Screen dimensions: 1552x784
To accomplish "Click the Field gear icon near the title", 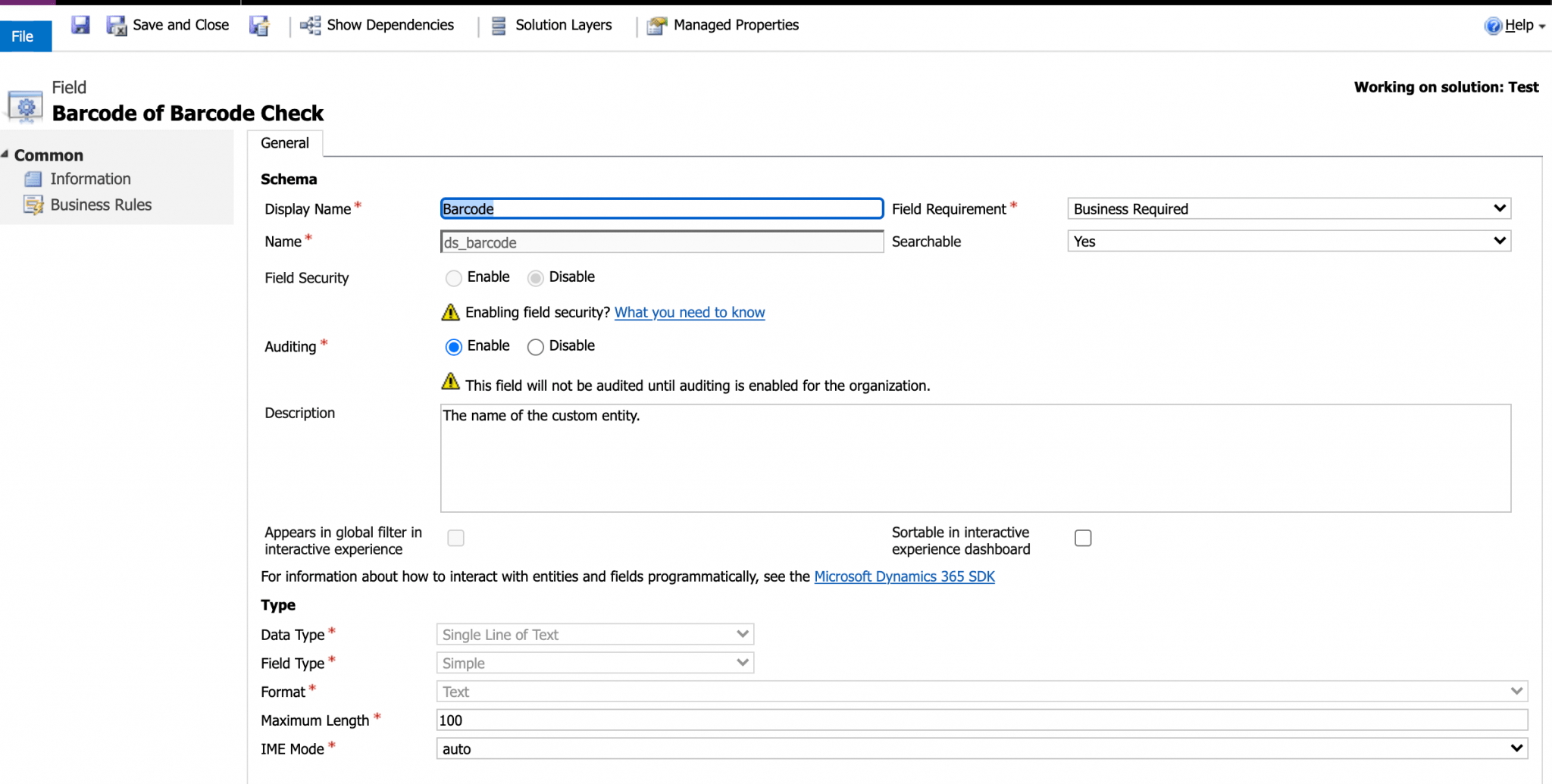I will point(24,106).
